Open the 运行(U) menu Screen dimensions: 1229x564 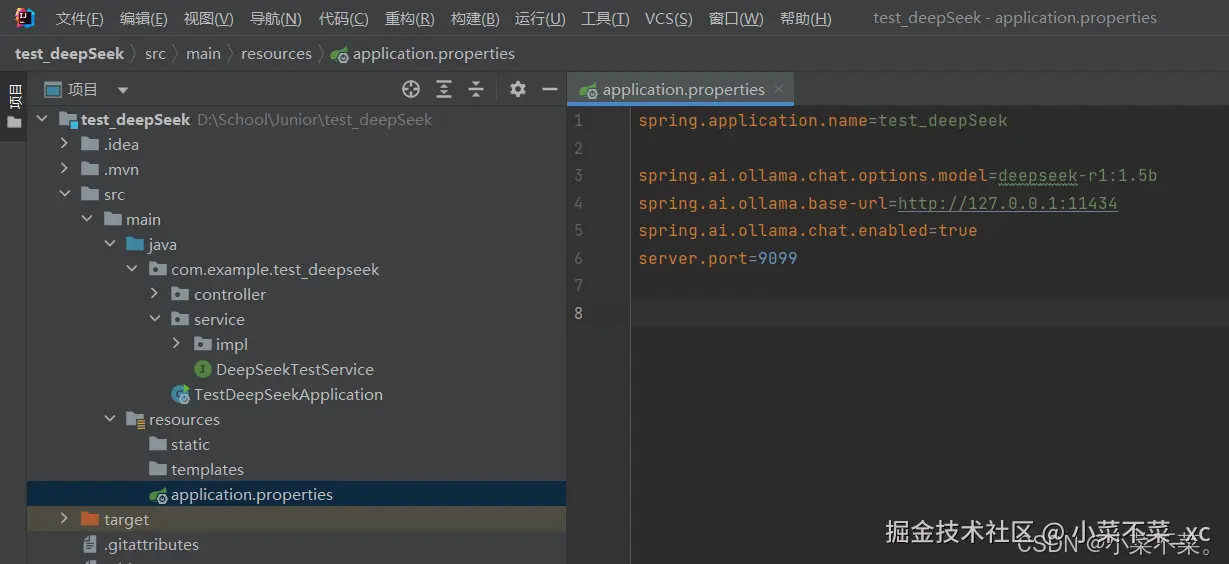[540, 19]
